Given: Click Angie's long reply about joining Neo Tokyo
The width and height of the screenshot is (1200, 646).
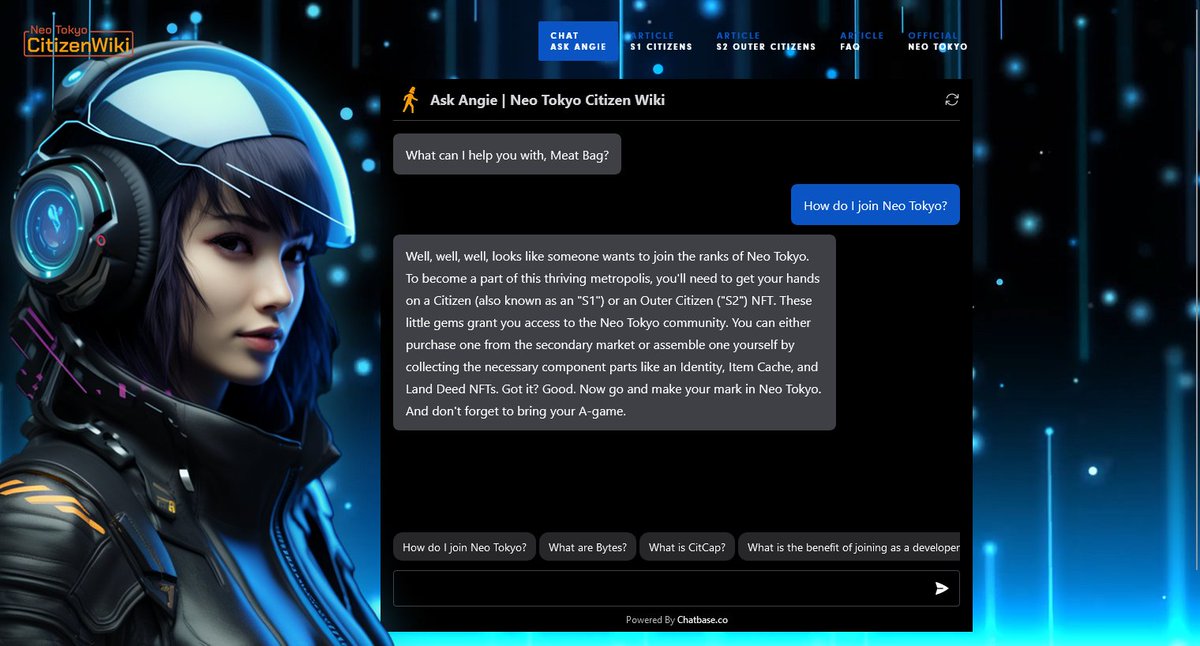Looking at the screenshot, I should click(x=614, y=332).
